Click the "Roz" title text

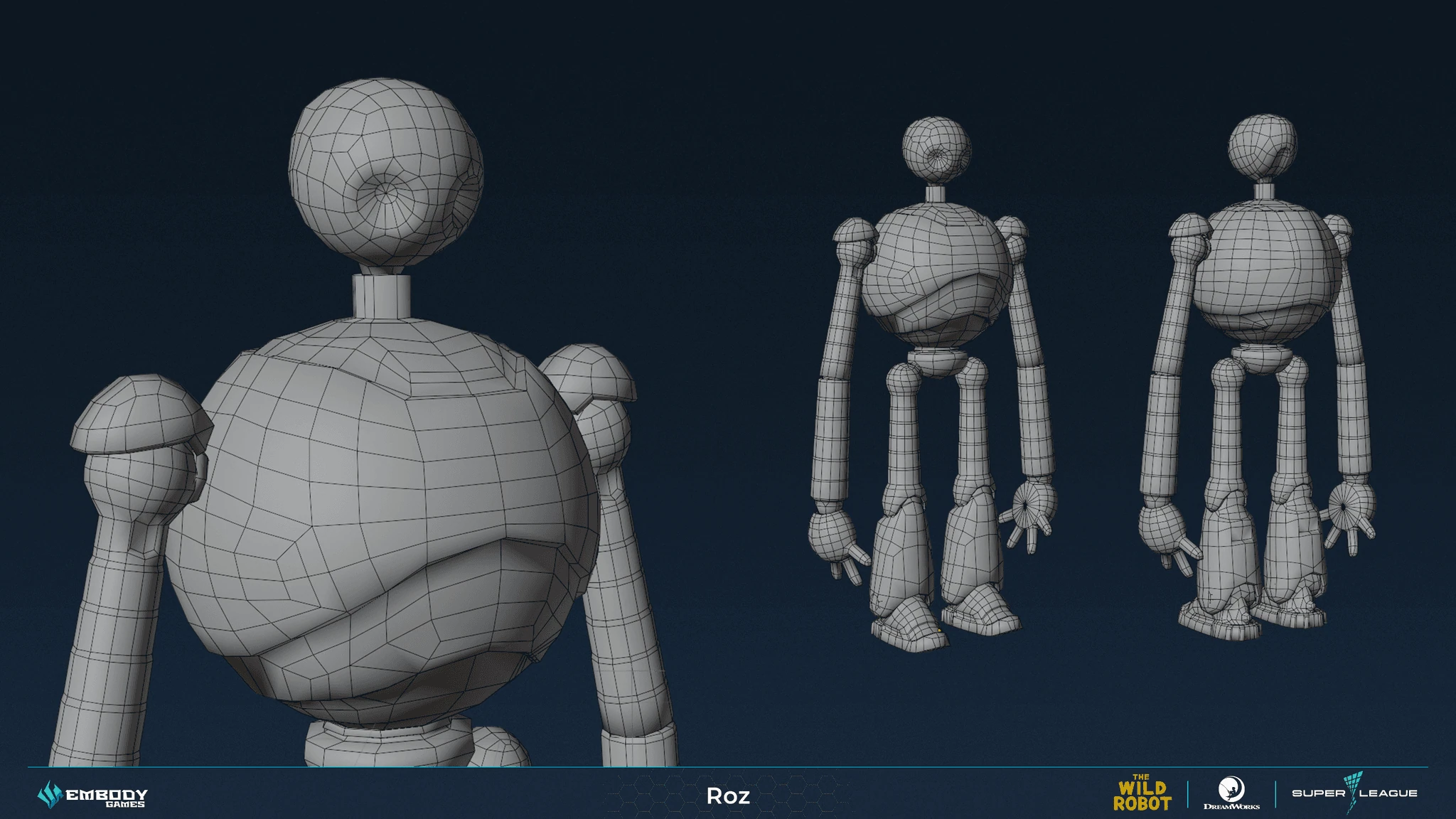[x=728, y=796]
